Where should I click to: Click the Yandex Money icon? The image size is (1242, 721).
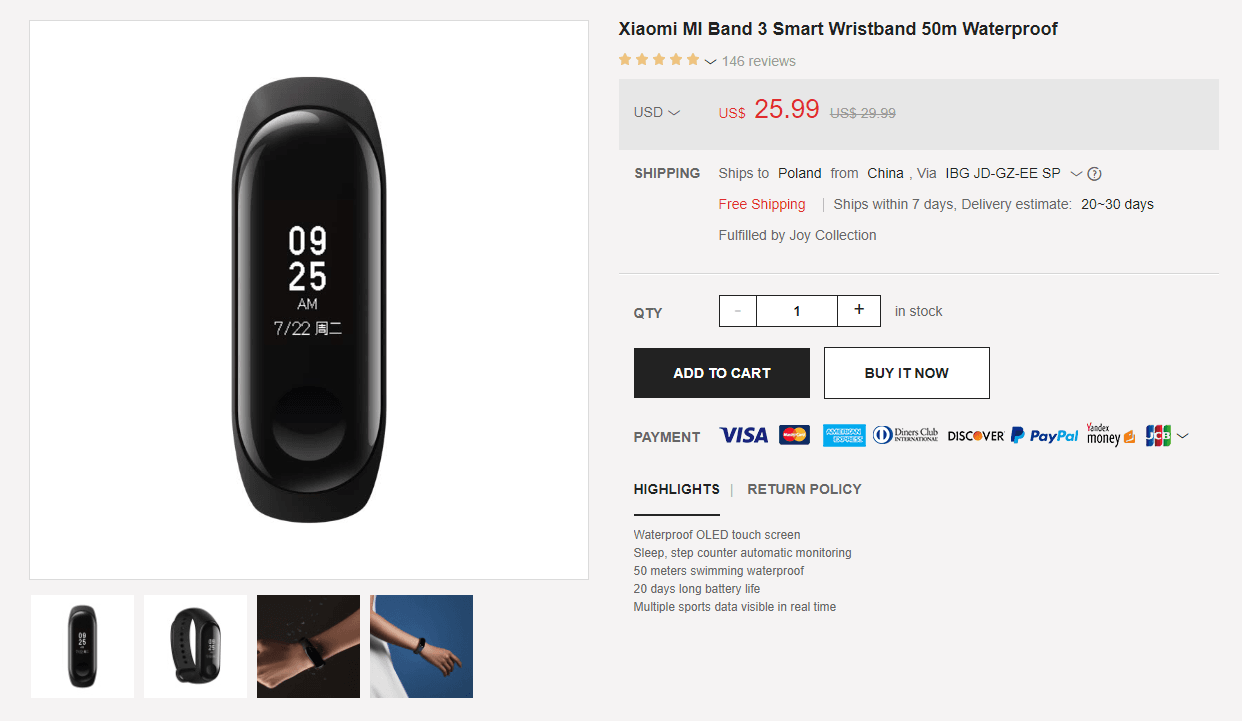click(1111, 435)
